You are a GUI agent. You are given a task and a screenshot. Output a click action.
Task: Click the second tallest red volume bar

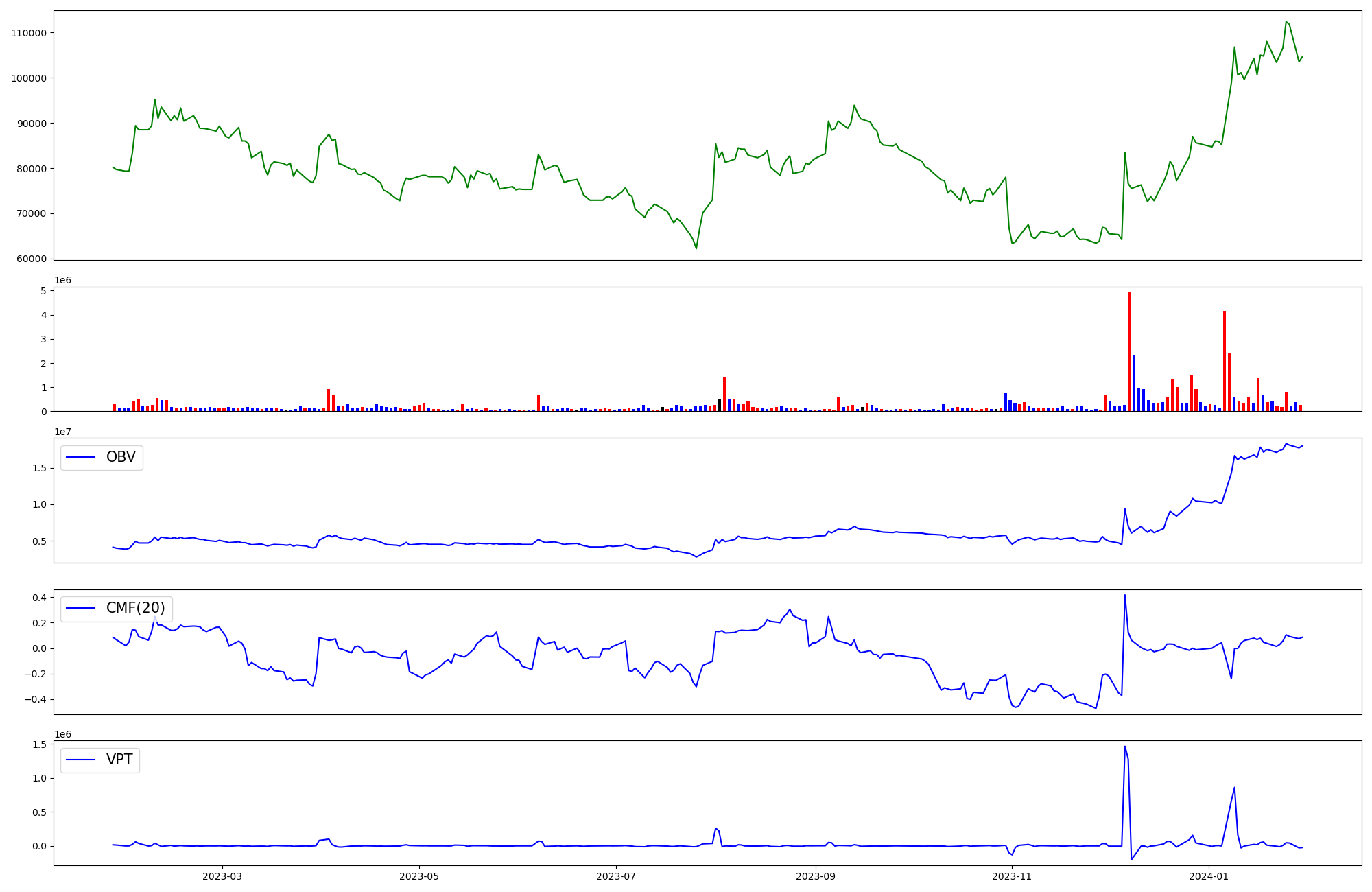1225,360
